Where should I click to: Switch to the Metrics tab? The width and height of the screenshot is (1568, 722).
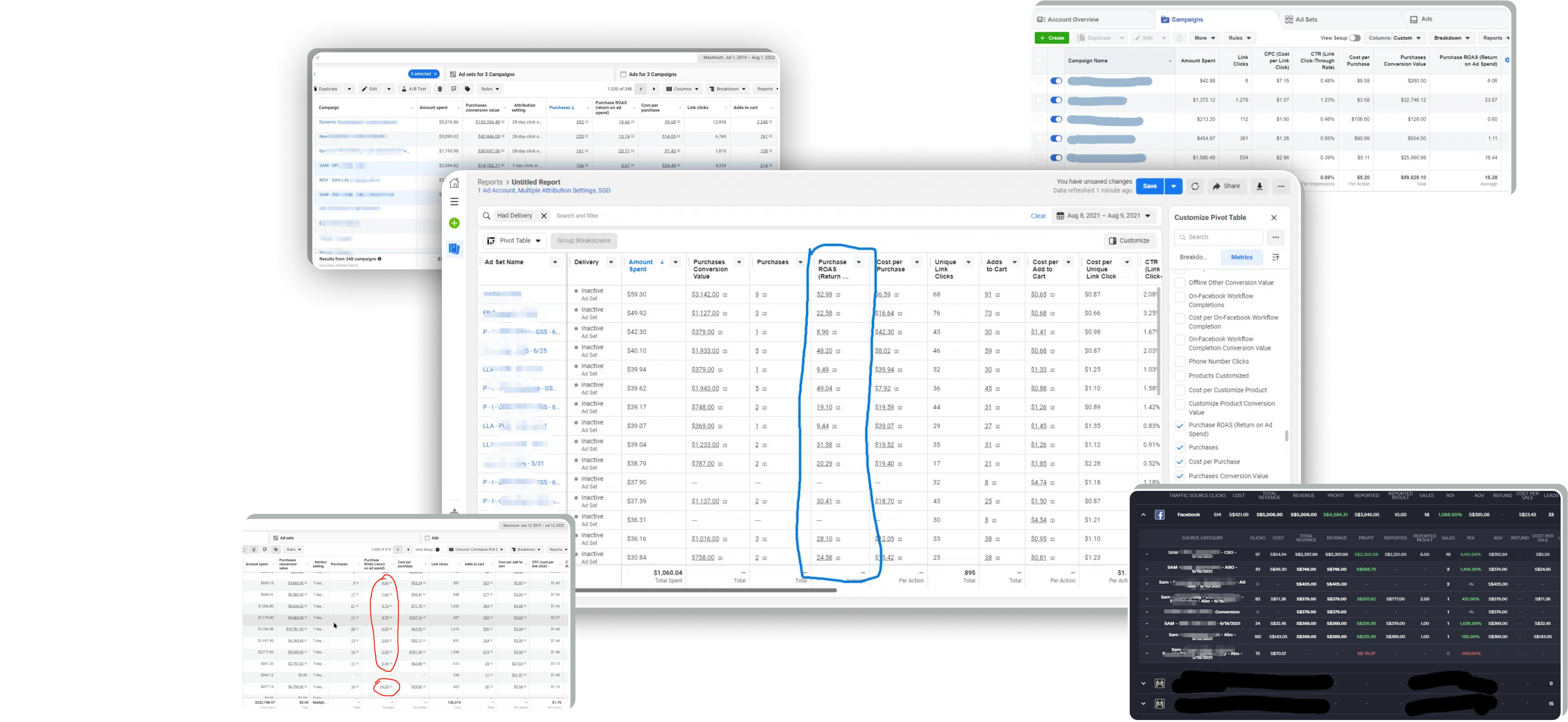pyautogui.click(x=1242, y=257)
